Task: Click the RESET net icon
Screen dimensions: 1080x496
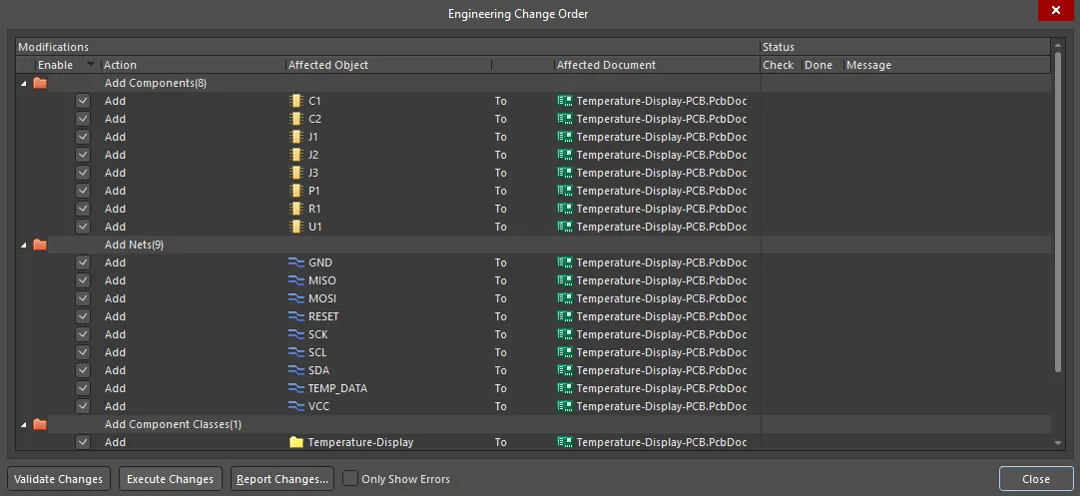Action: point(296,316)
